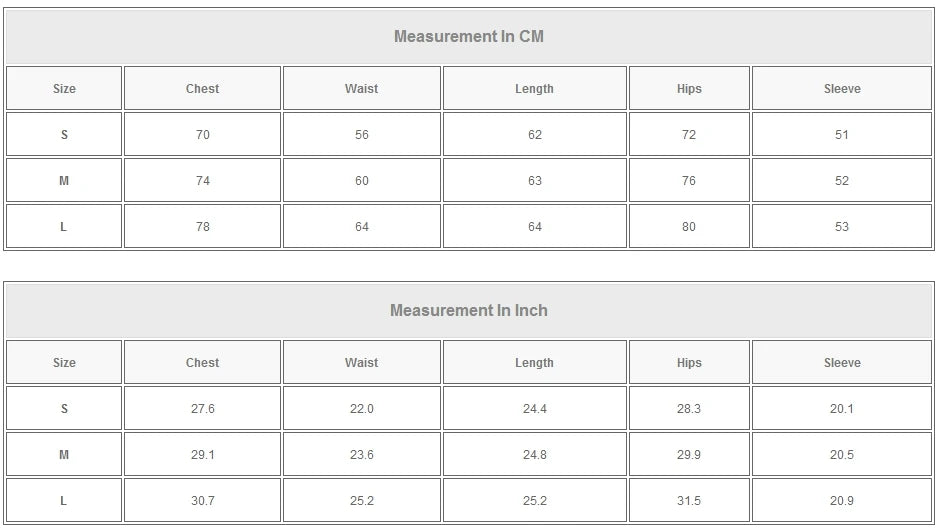Screen dimensions: 939x530
Task: Select the waist value 23.6 in inches
Action: coord(362,455)
